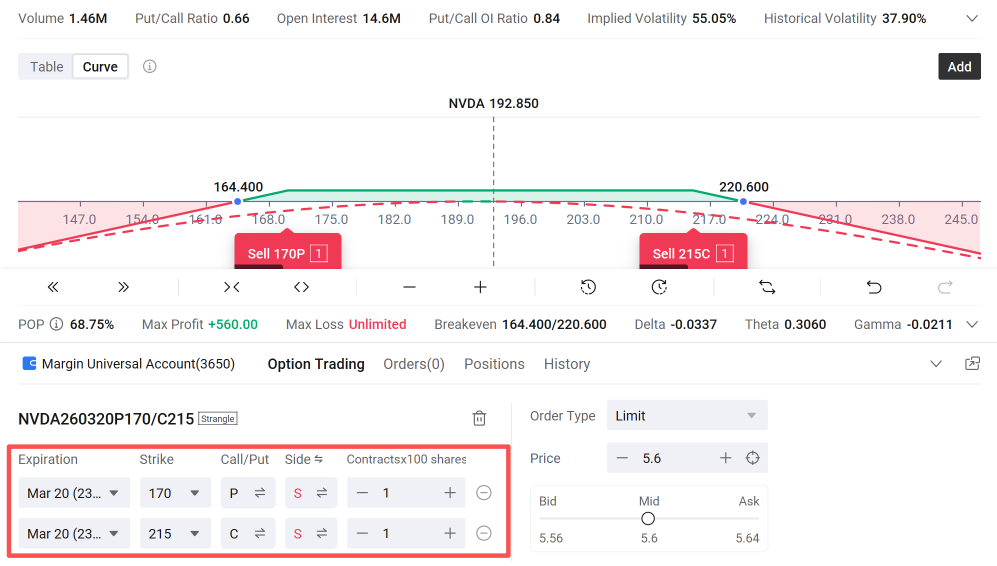Zoom in the chart with plus
Screen dimensions: 997x566
(x=480, y=287)
